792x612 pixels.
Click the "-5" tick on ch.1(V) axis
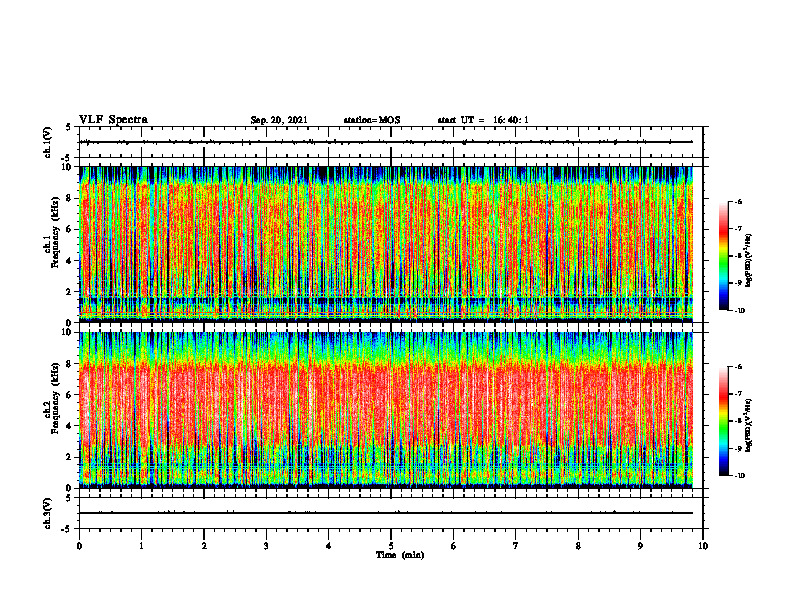(x=67, y=158)
